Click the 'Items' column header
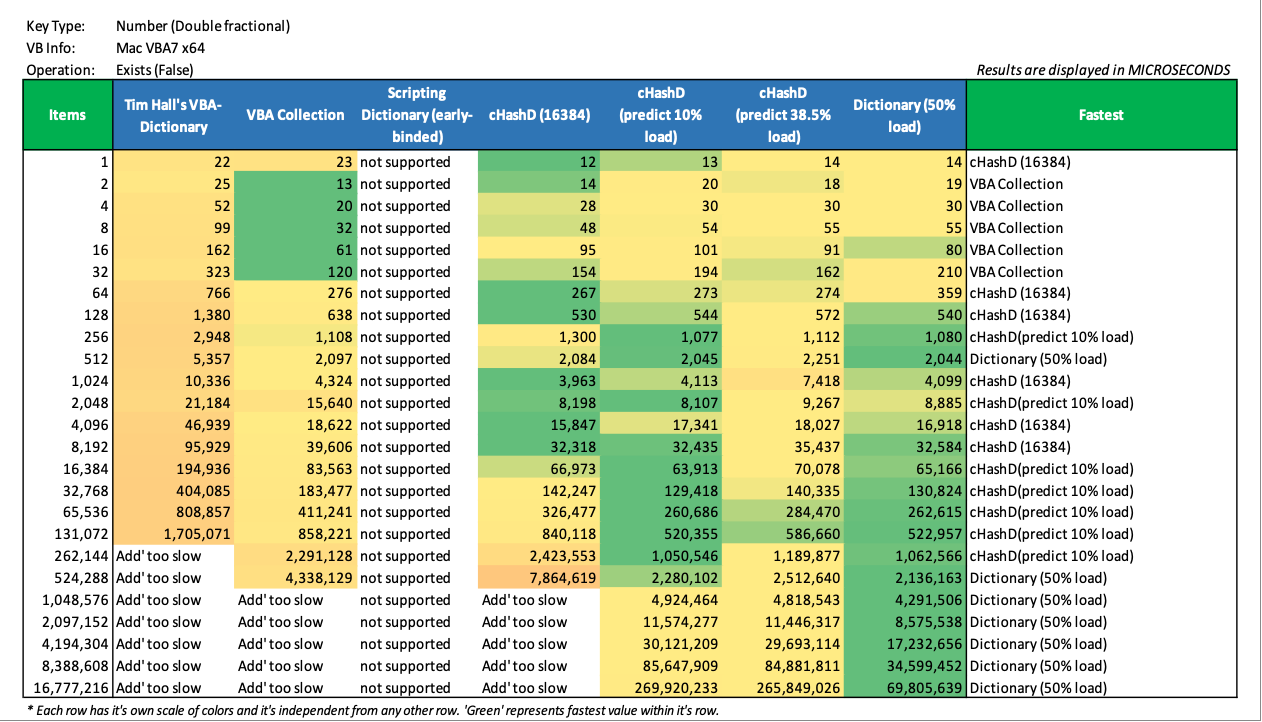The height and width of the screenshot is (722, 1262). tap(68, 115)
